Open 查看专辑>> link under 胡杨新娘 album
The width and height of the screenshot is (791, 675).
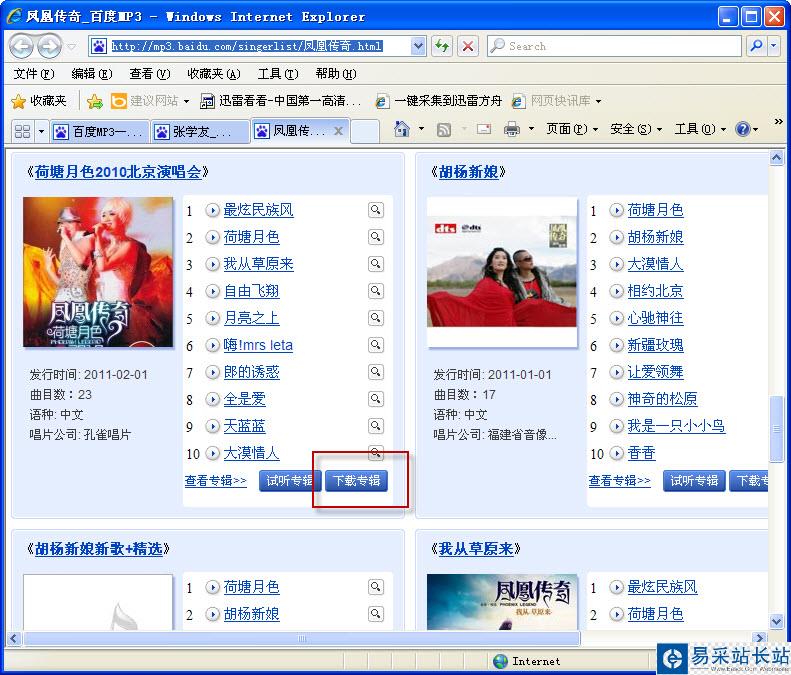coord(619,481)
